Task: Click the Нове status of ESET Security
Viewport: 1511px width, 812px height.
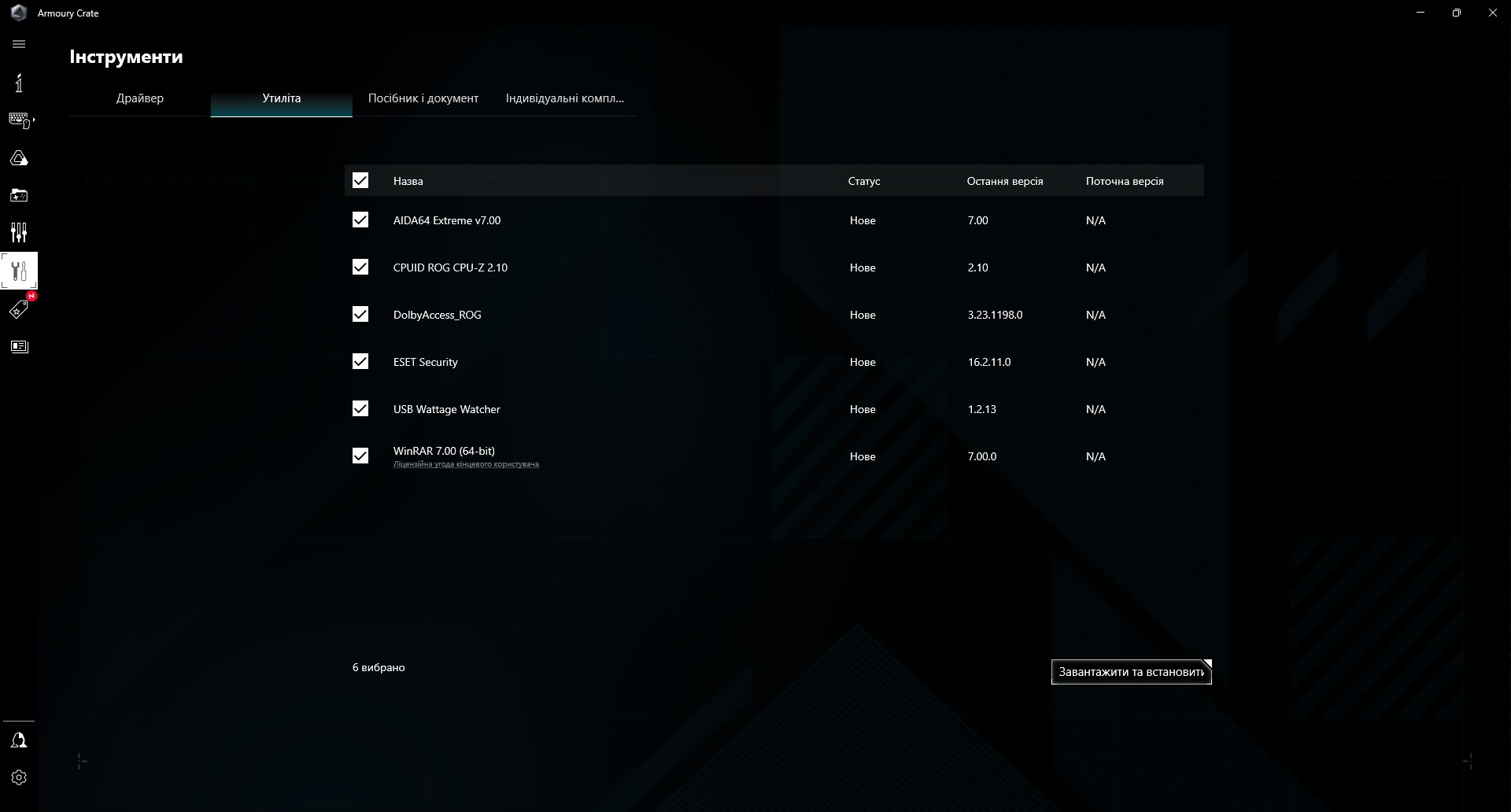Action: 863,362
